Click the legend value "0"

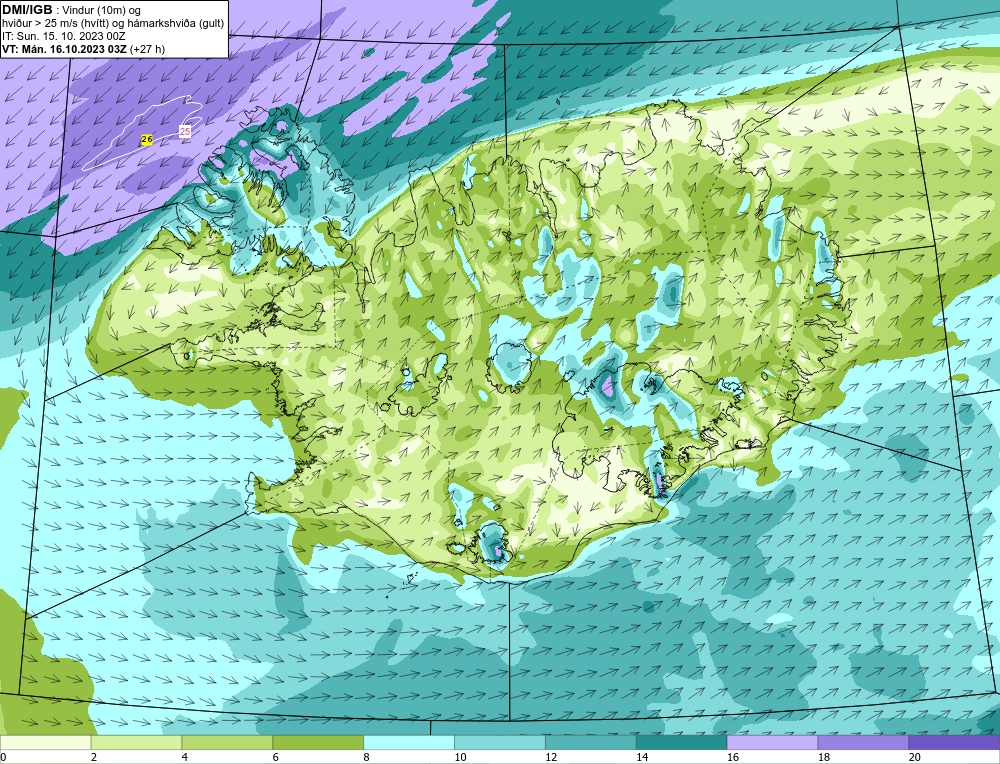coord(4,757)
